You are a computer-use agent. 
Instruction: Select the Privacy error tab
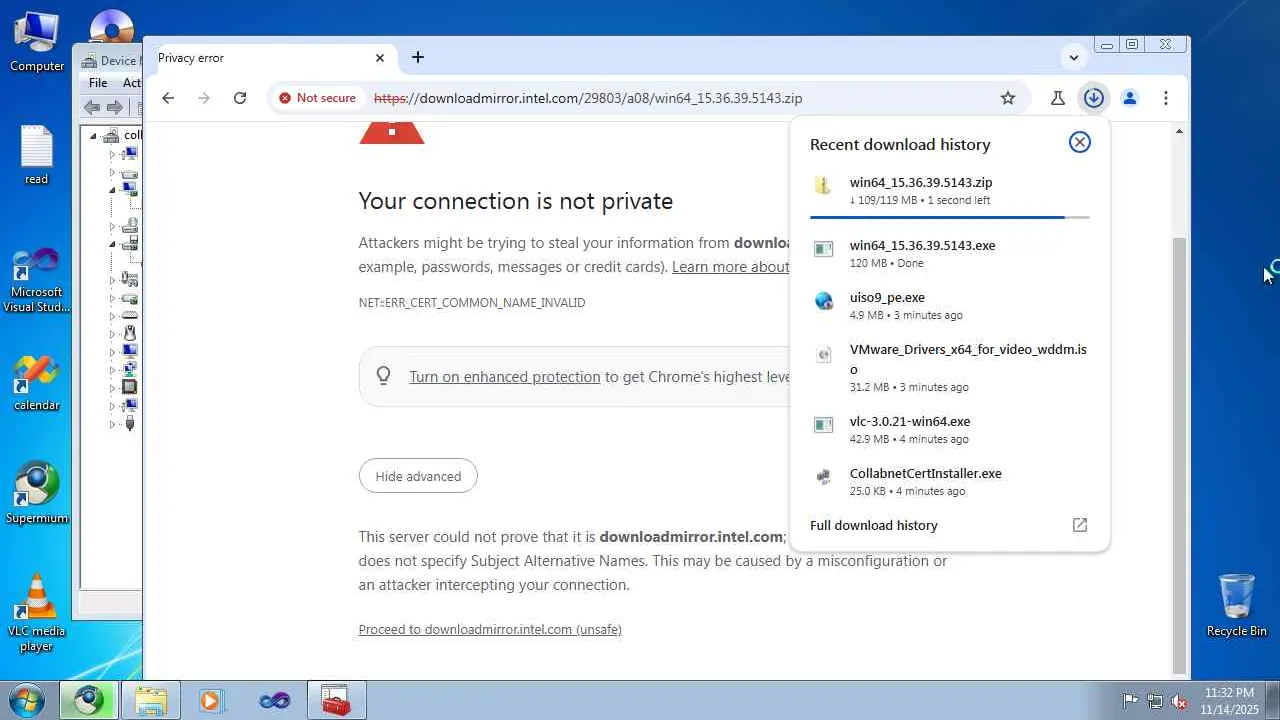click(x=272, y=58)
